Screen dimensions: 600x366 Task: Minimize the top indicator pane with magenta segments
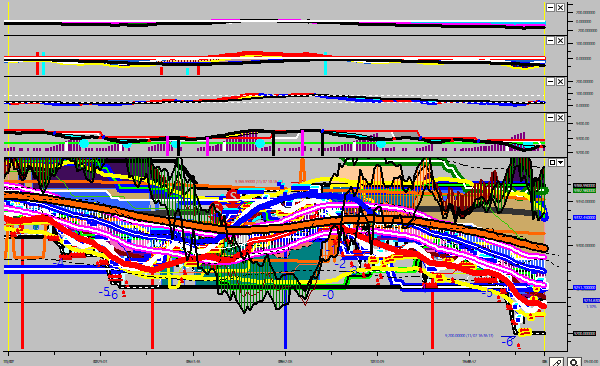(x=550, y=7)
